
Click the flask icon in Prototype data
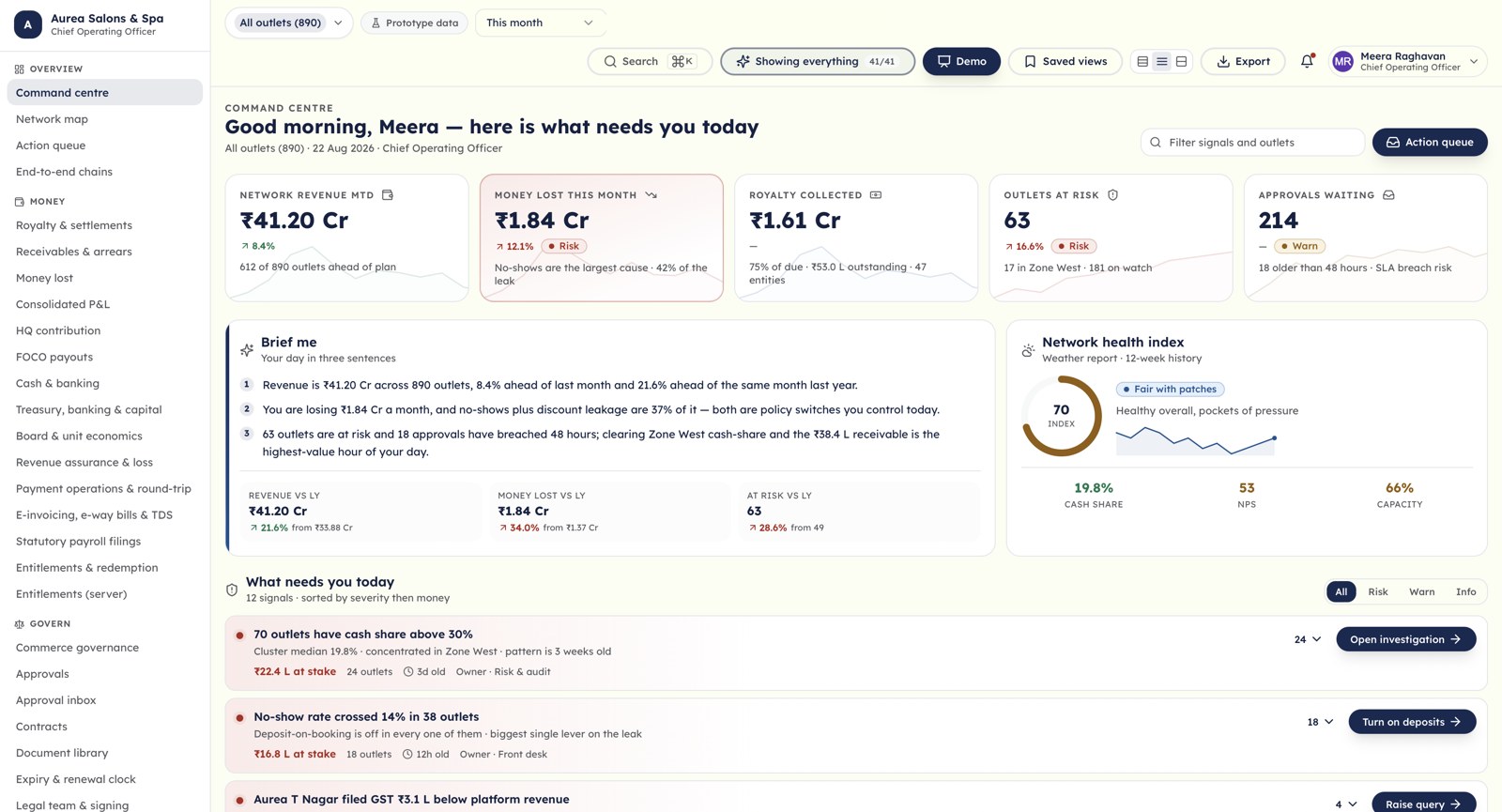tap(375, 23)
